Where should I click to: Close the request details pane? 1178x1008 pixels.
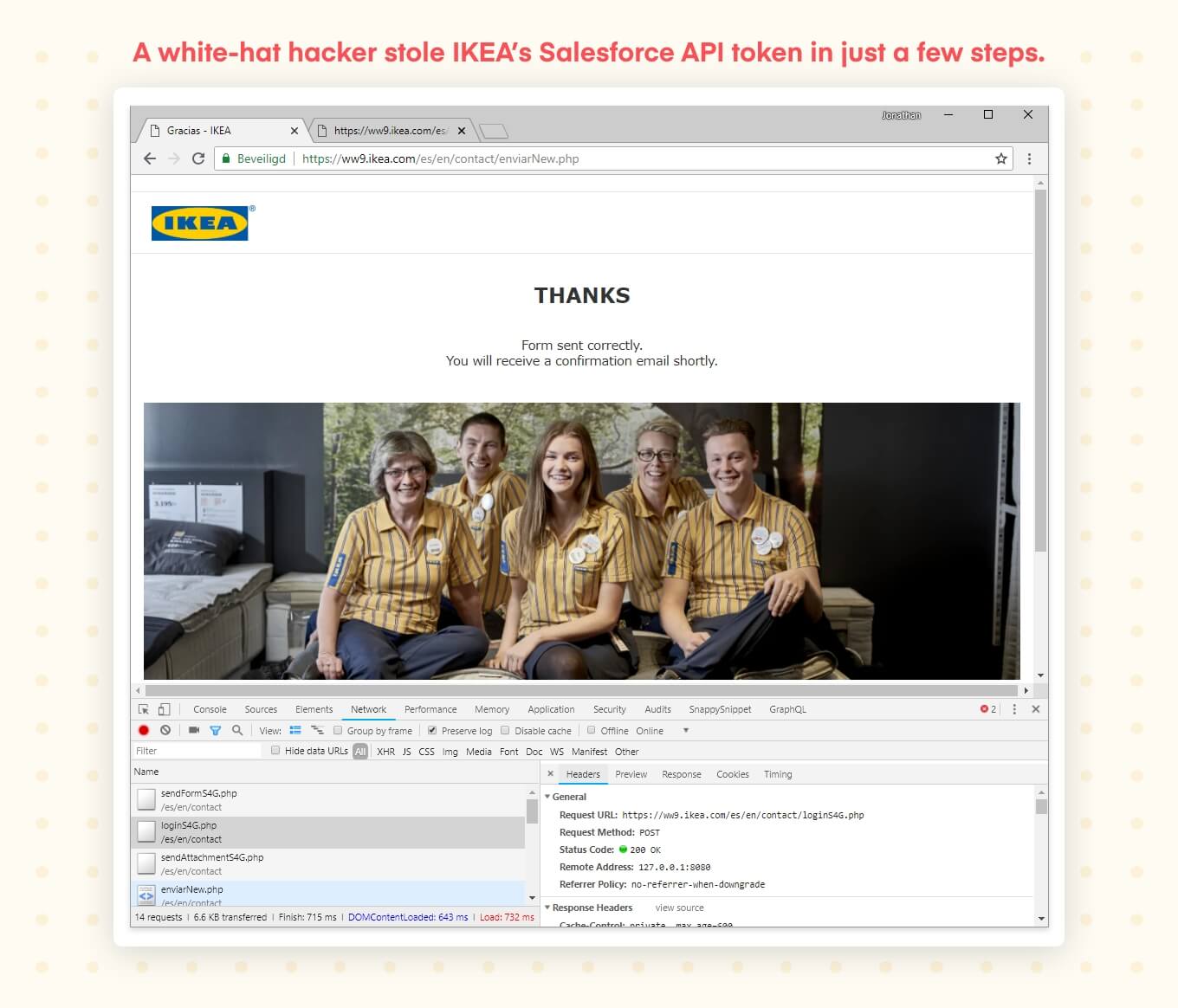pos(550,774)
